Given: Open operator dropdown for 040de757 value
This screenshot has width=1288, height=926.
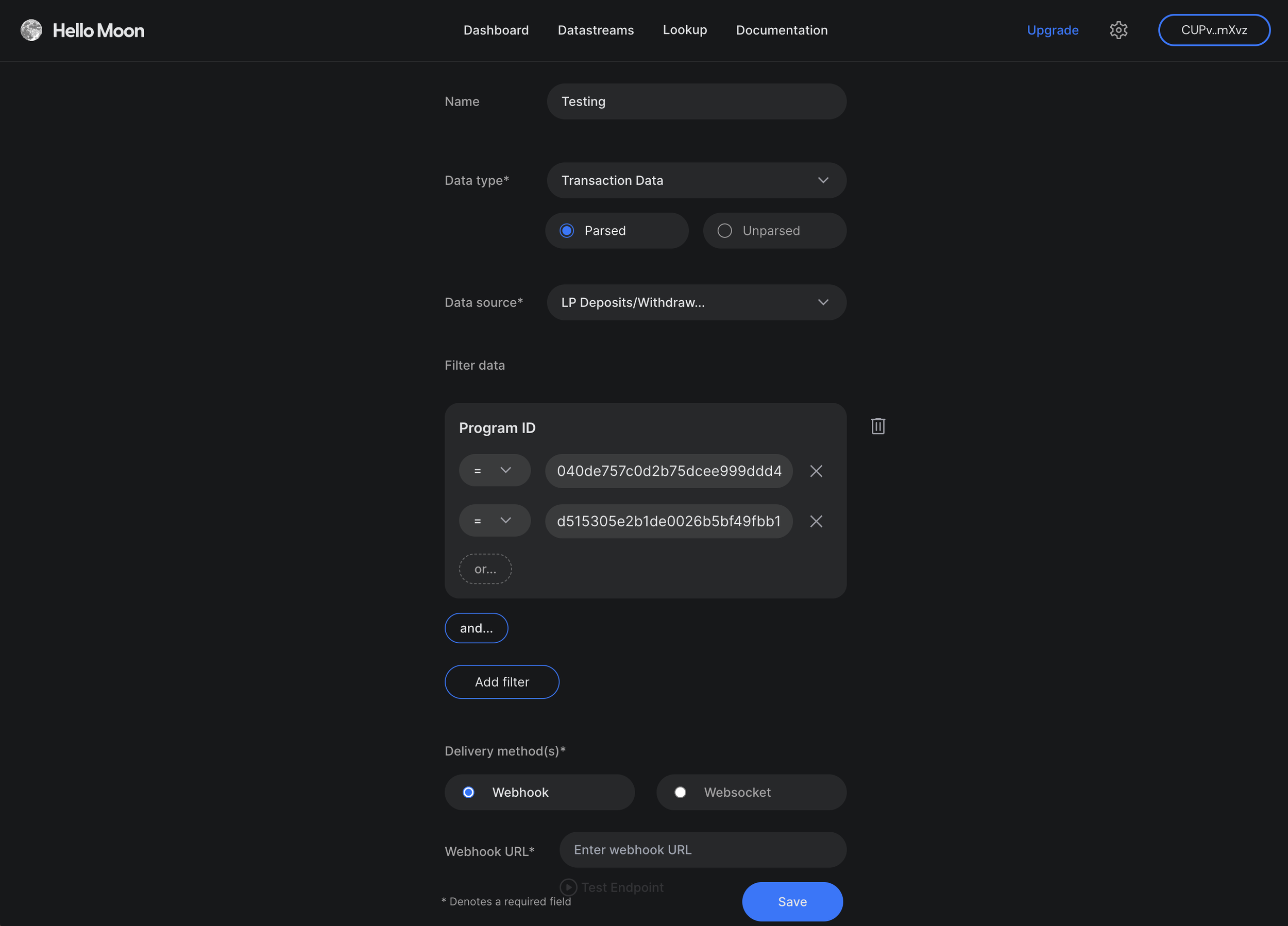Looking at the screenshot, I should point(495,470).
